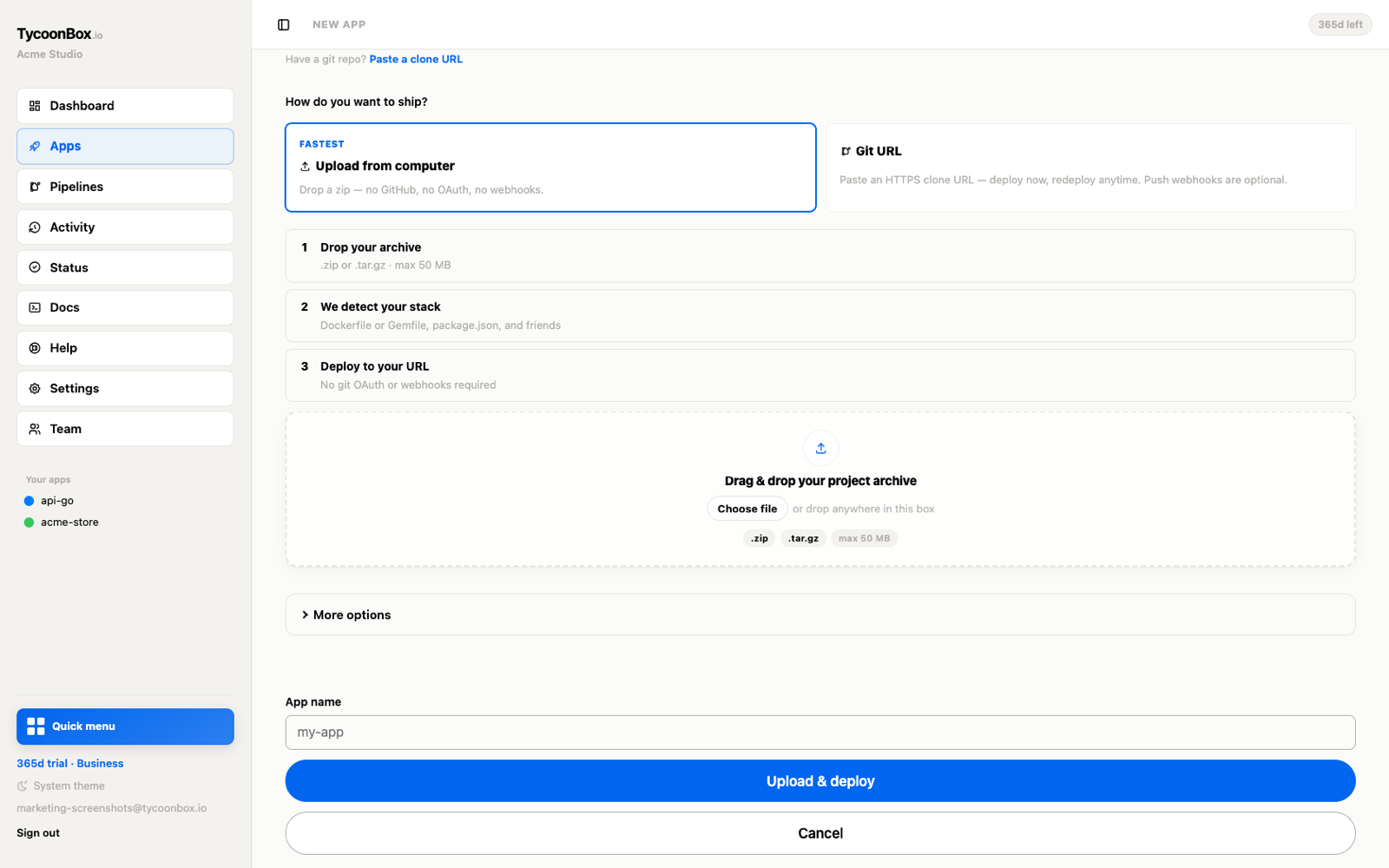
Task: Switch the System theme setting
Action: [x=61, y=786]
